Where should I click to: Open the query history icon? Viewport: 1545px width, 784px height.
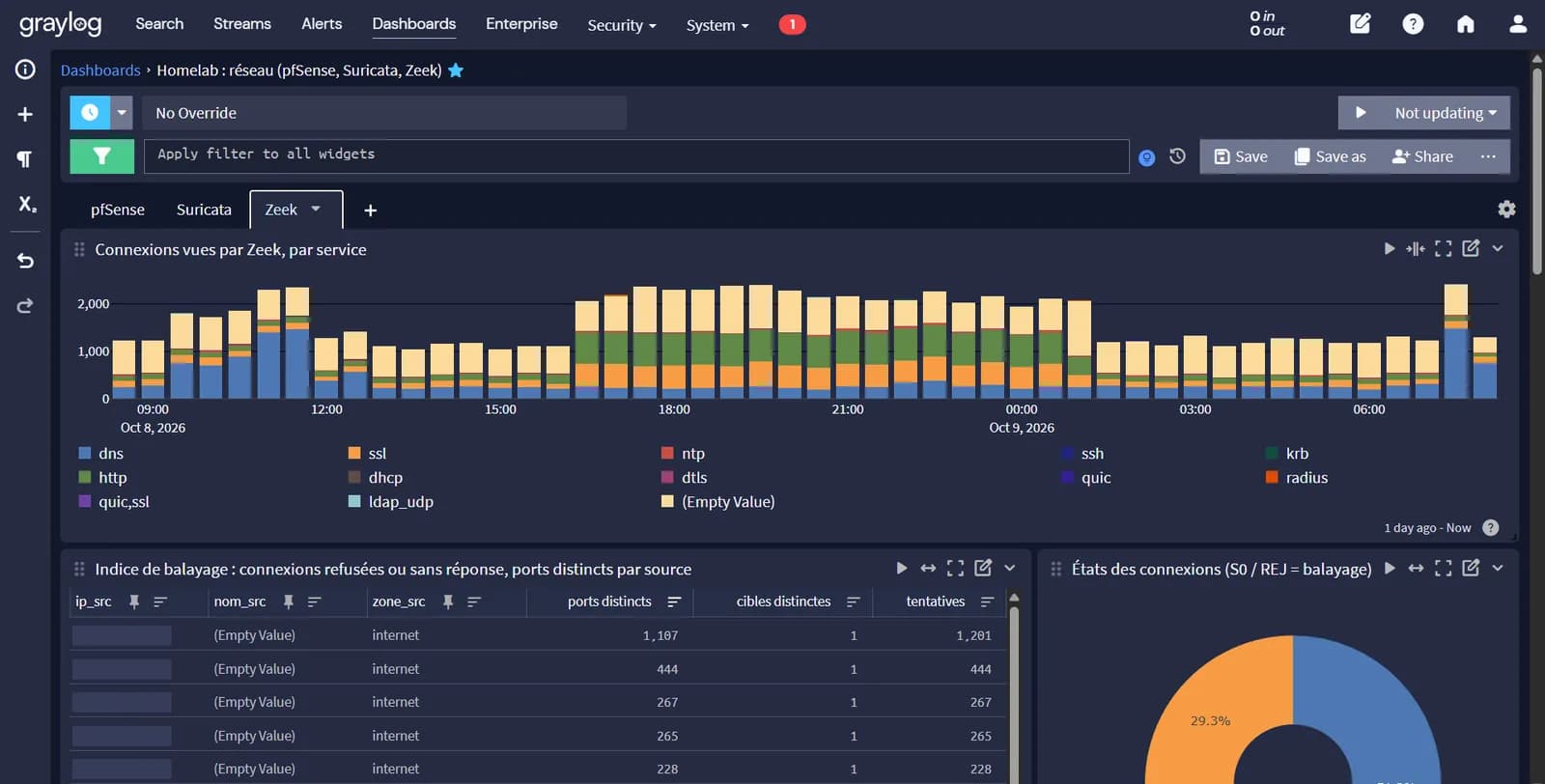pyautogui.click(x=1177, y=156)
